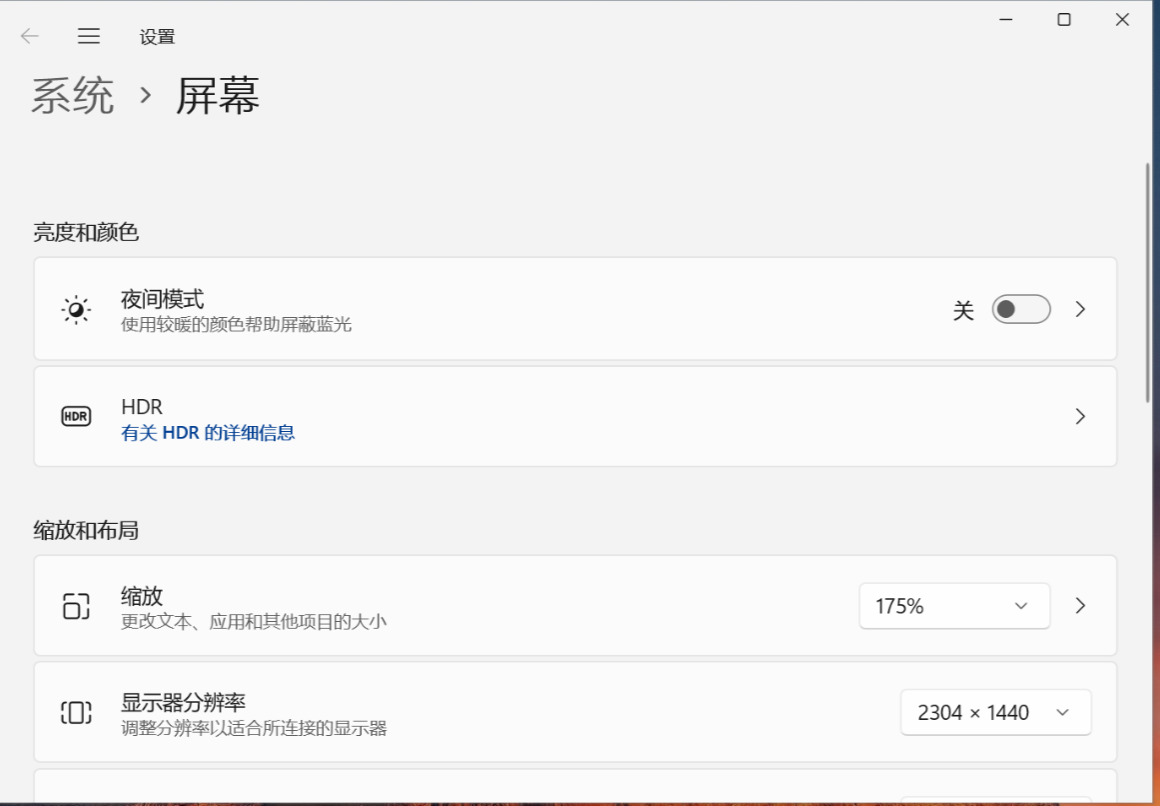Open 夜间模式 details via chevron
This screenshot has height=806, width=1160.
[1080, 309]
